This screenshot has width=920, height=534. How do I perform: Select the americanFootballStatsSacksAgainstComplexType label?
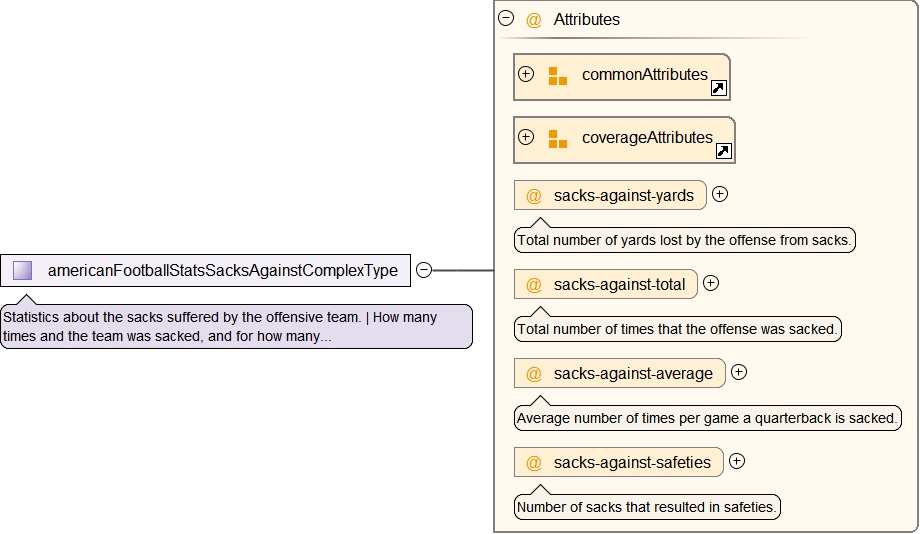click(222, 270)
